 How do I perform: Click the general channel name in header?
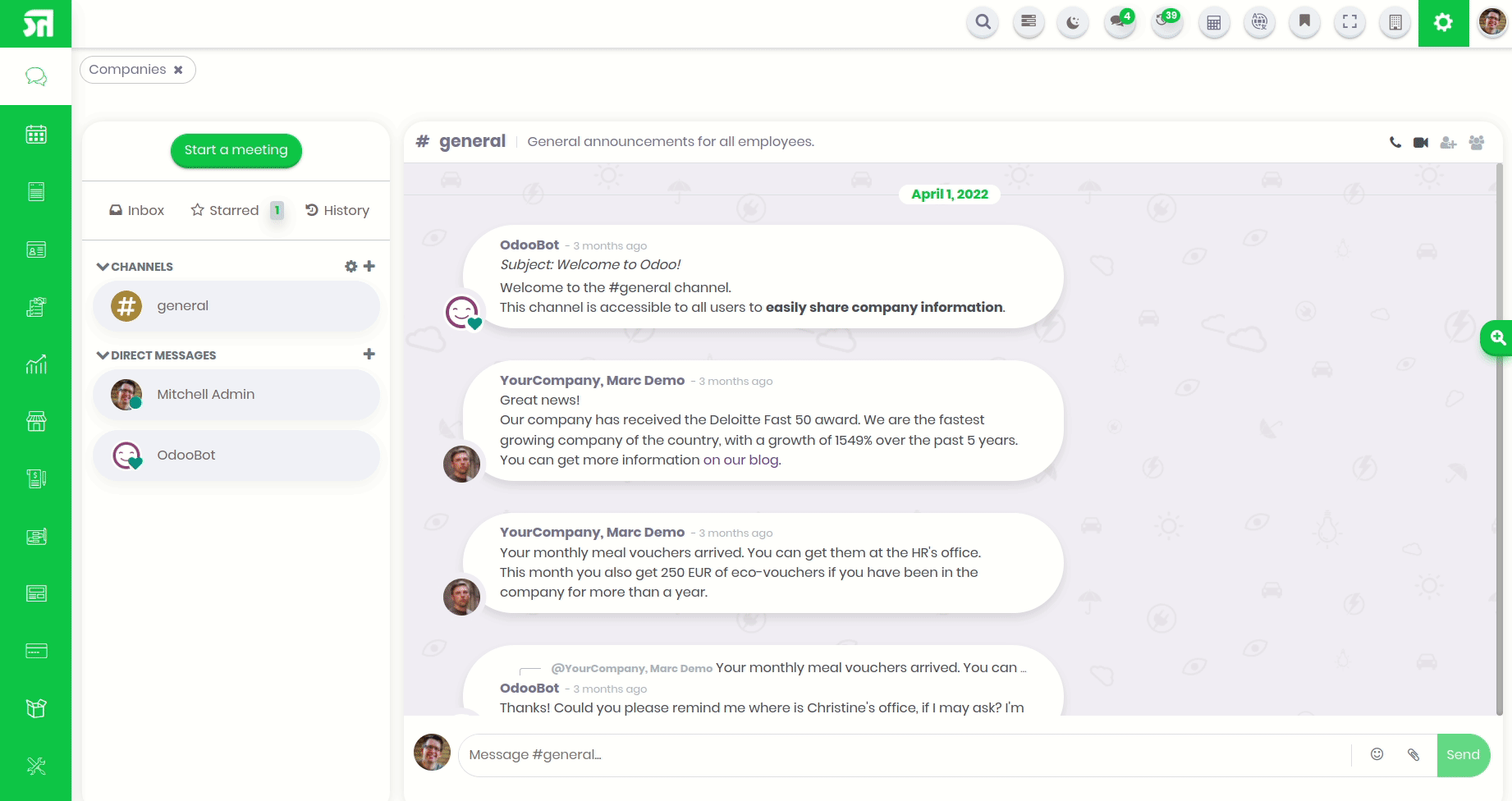click(472, 141)
